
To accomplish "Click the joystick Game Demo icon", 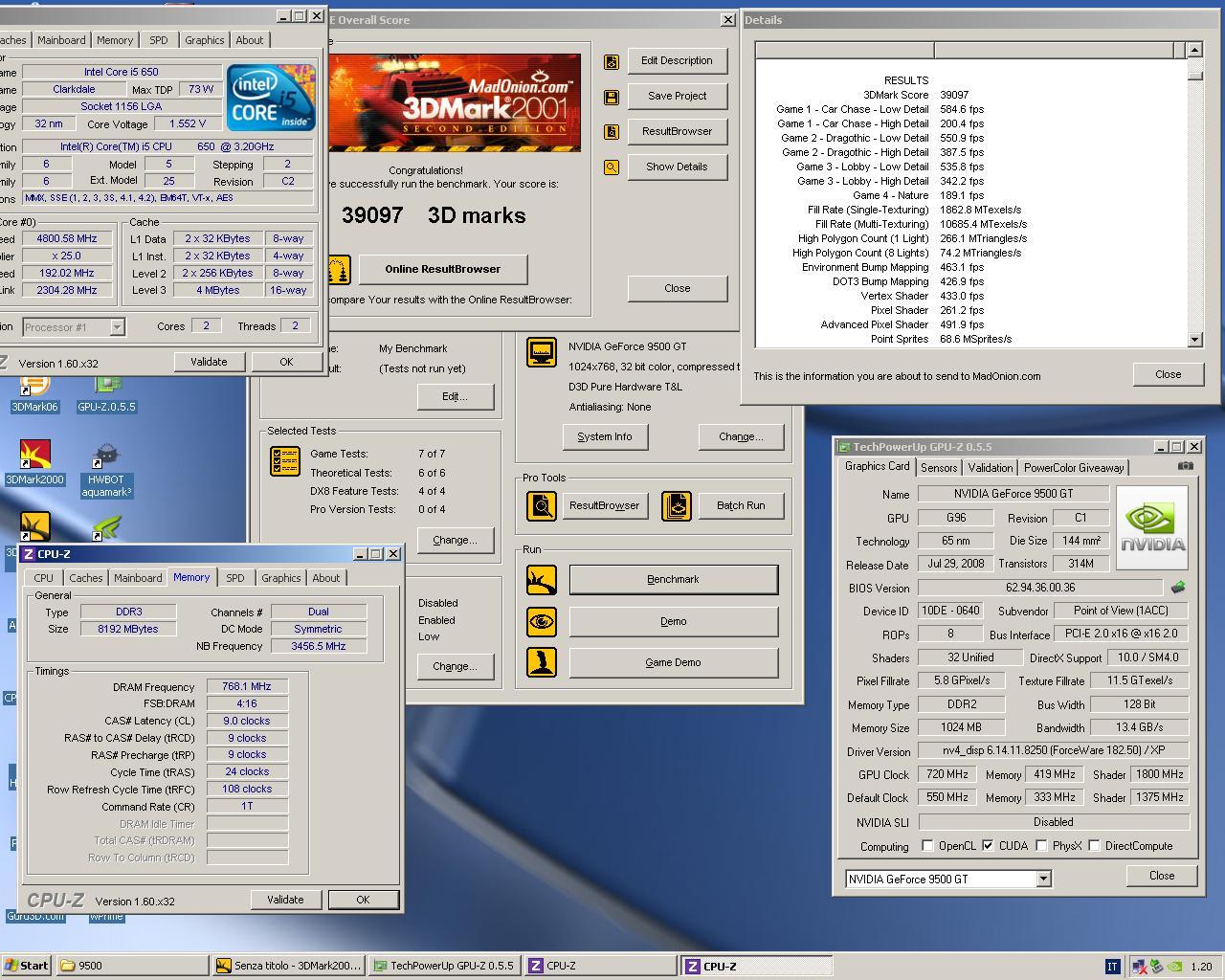I will (542, 662).
